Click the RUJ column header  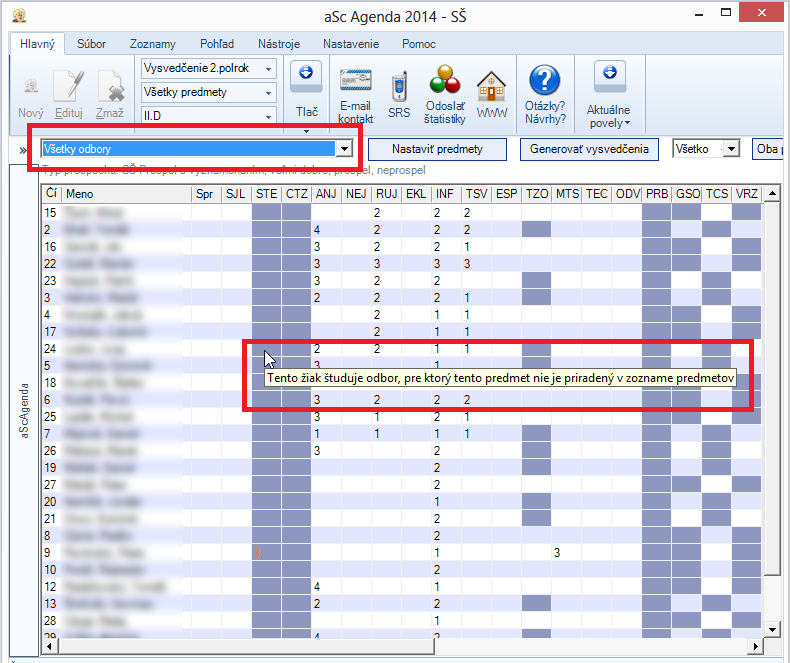386,194
